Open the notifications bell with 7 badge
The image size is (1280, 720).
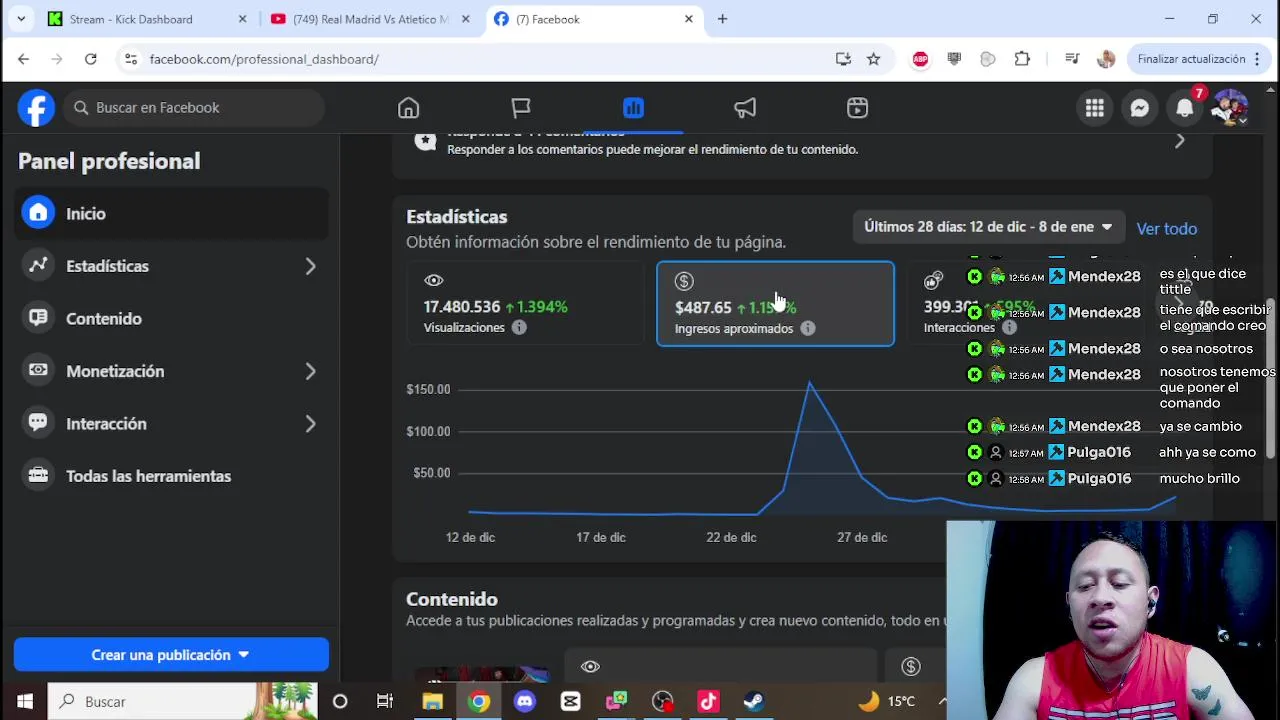(x=1185, y=108)
